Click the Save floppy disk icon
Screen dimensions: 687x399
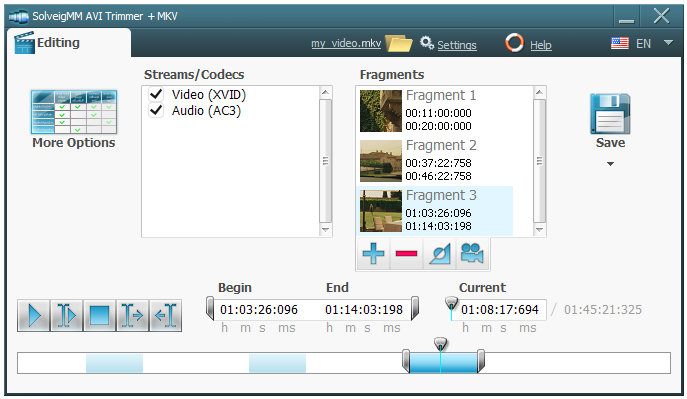610,114
